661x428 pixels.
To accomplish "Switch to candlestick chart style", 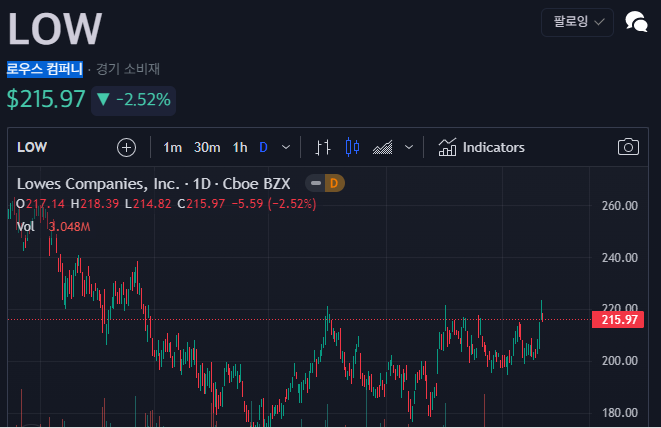I will coord(352,148).
